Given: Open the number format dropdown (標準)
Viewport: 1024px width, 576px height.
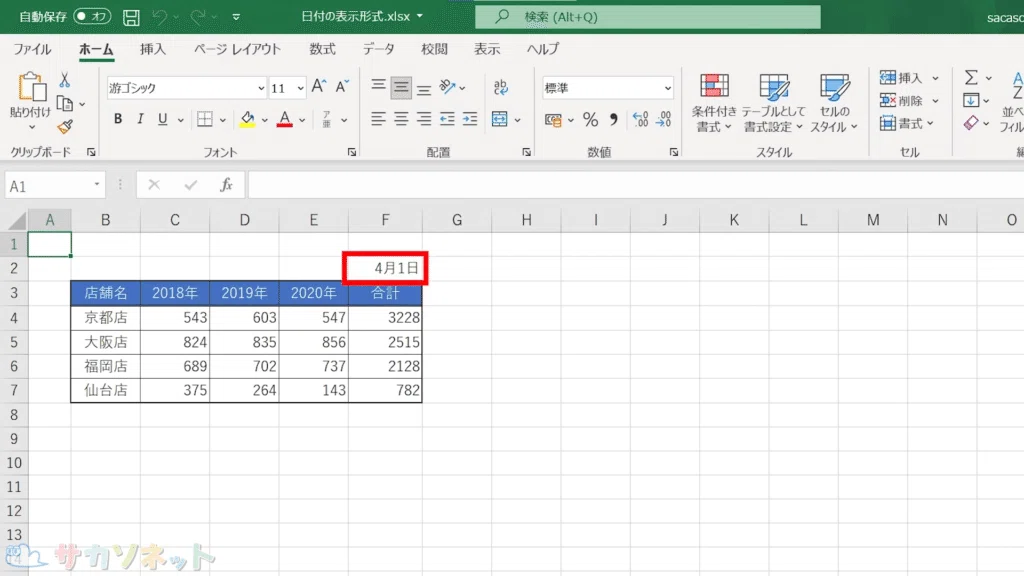Looking at the screenshot, I should tap(667, 88).
